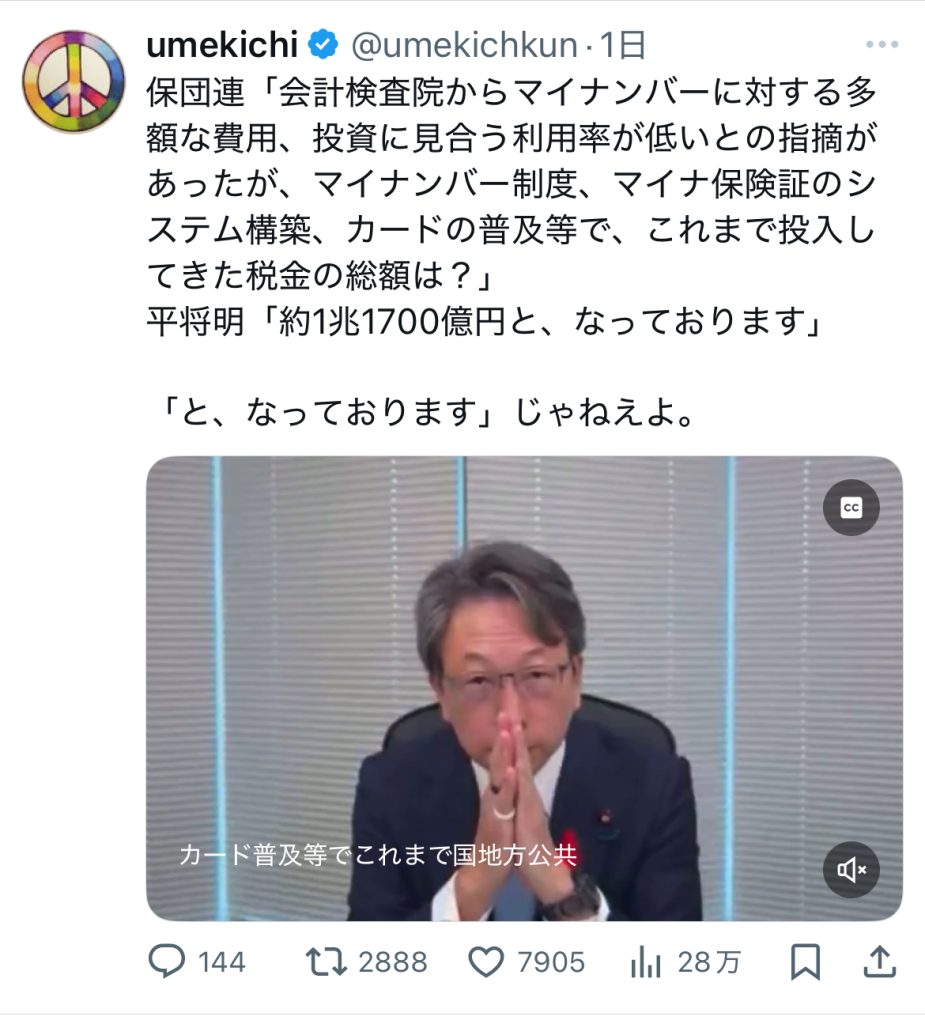
Task: Open the 144 replies count
Action: coord(221,963)
